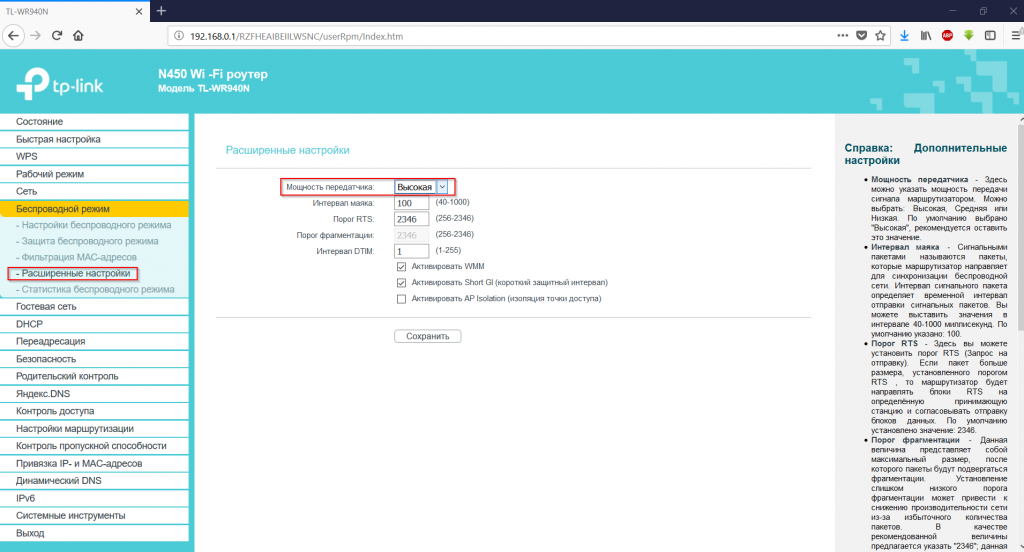
Task: Open Мощность передатчика dropdown
Action: tap(421, 187)
